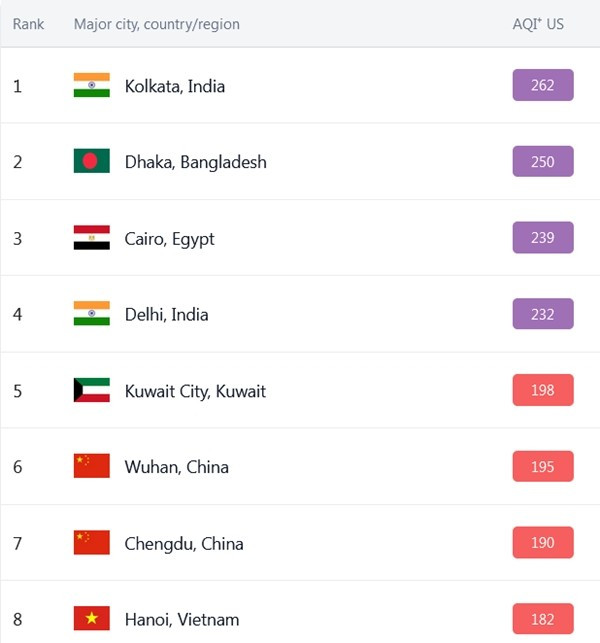Open the Dhaka, Bangladesh link

(x=196, y=162)
